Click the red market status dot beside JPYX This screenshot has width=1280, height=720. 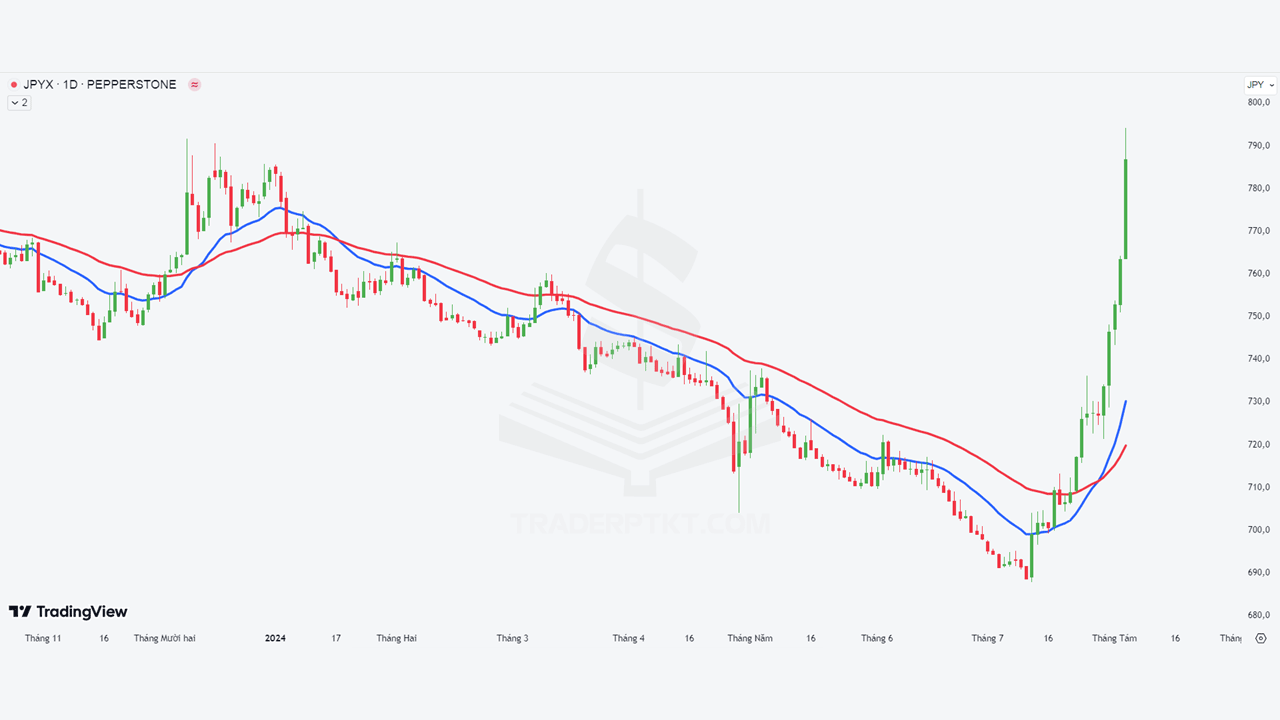click(13, 85)
